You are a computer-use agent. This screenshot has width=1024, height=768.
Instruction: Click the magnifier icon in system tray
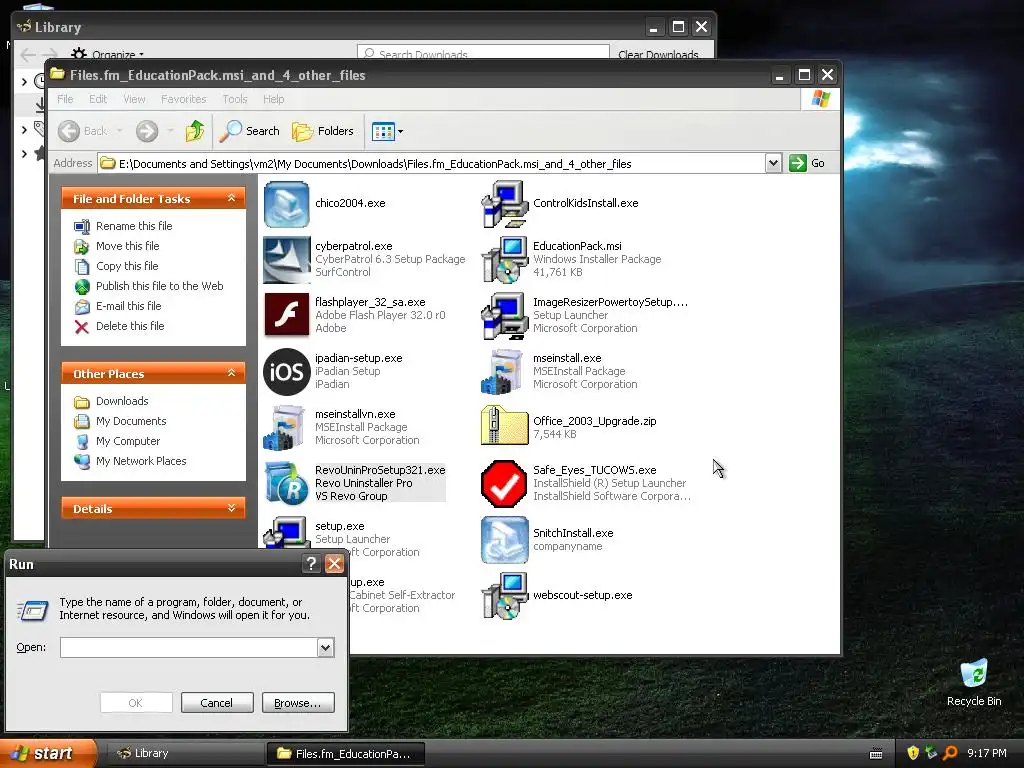(x=950, y=753)
